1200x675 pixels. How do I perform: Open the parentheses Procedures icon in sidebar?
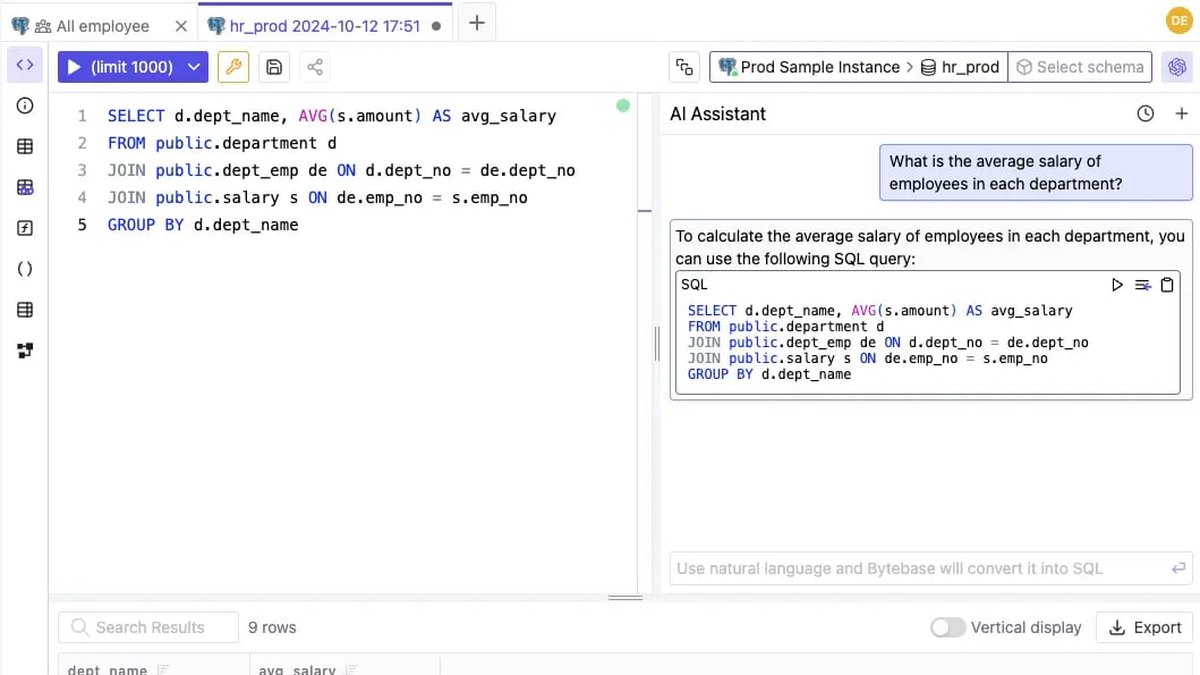tap(25, 269)
